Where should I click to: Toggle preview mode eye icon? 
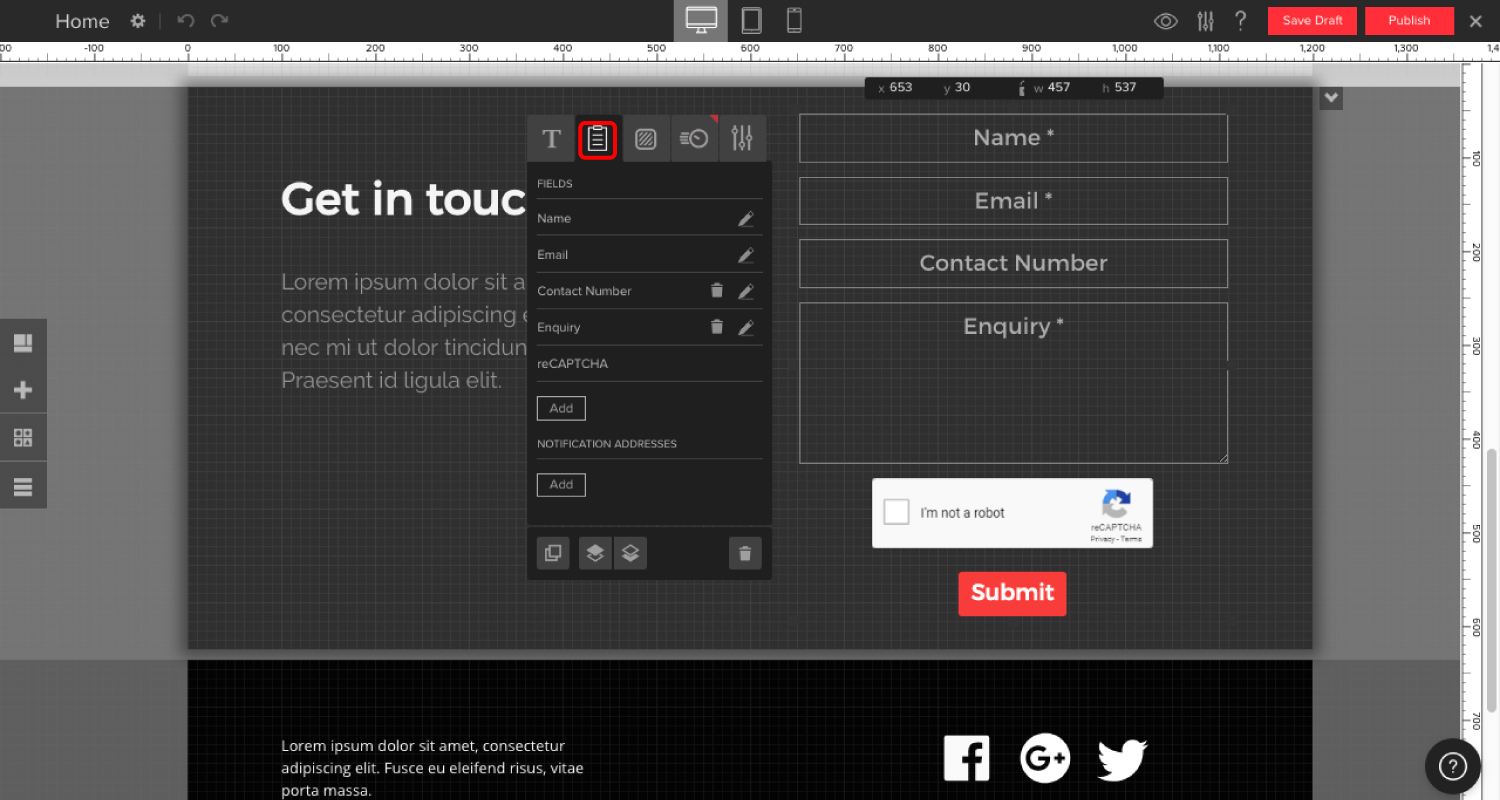coord(1165,21)
